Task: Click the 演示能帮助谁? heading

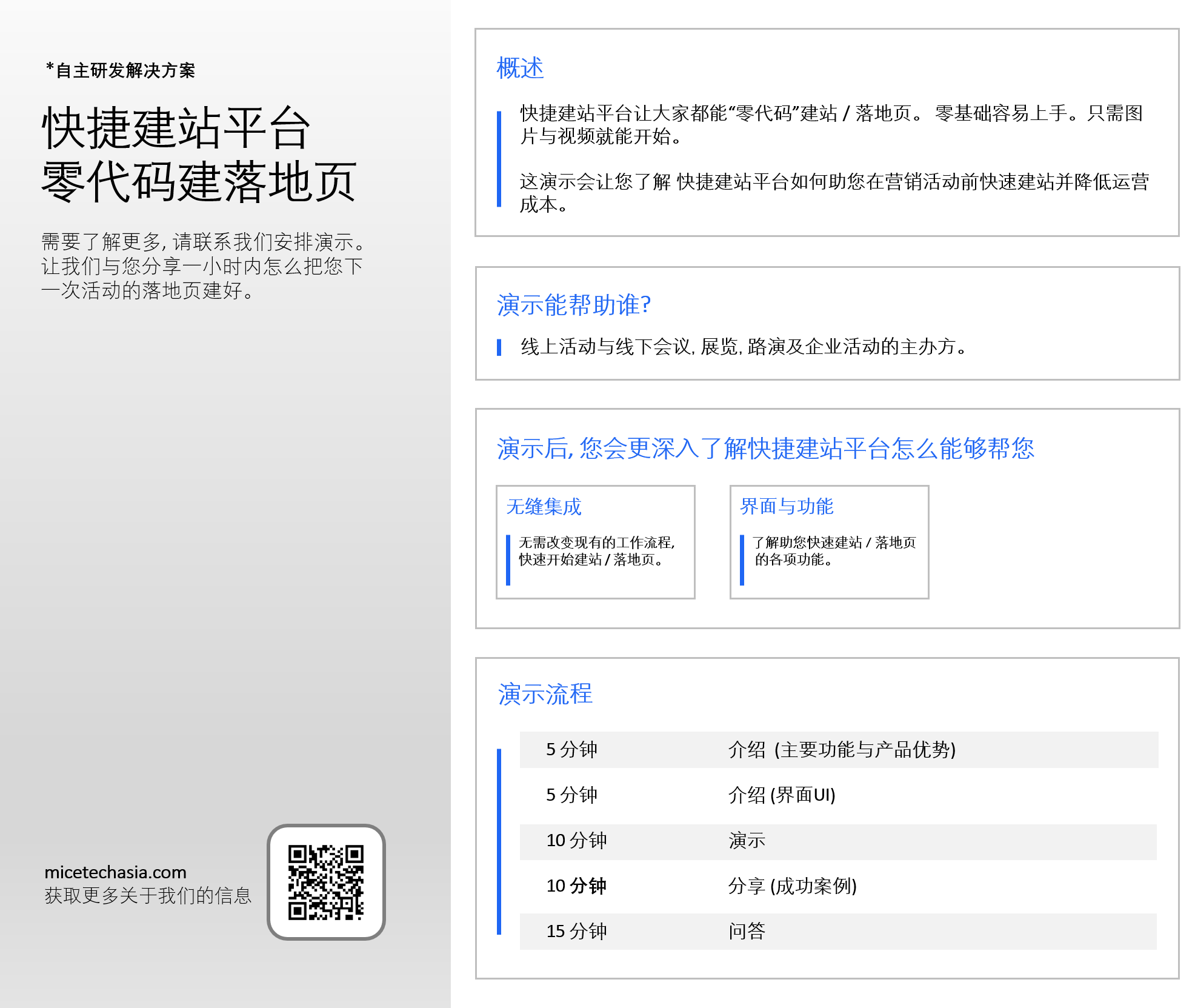Action: (x=573, y=305)
